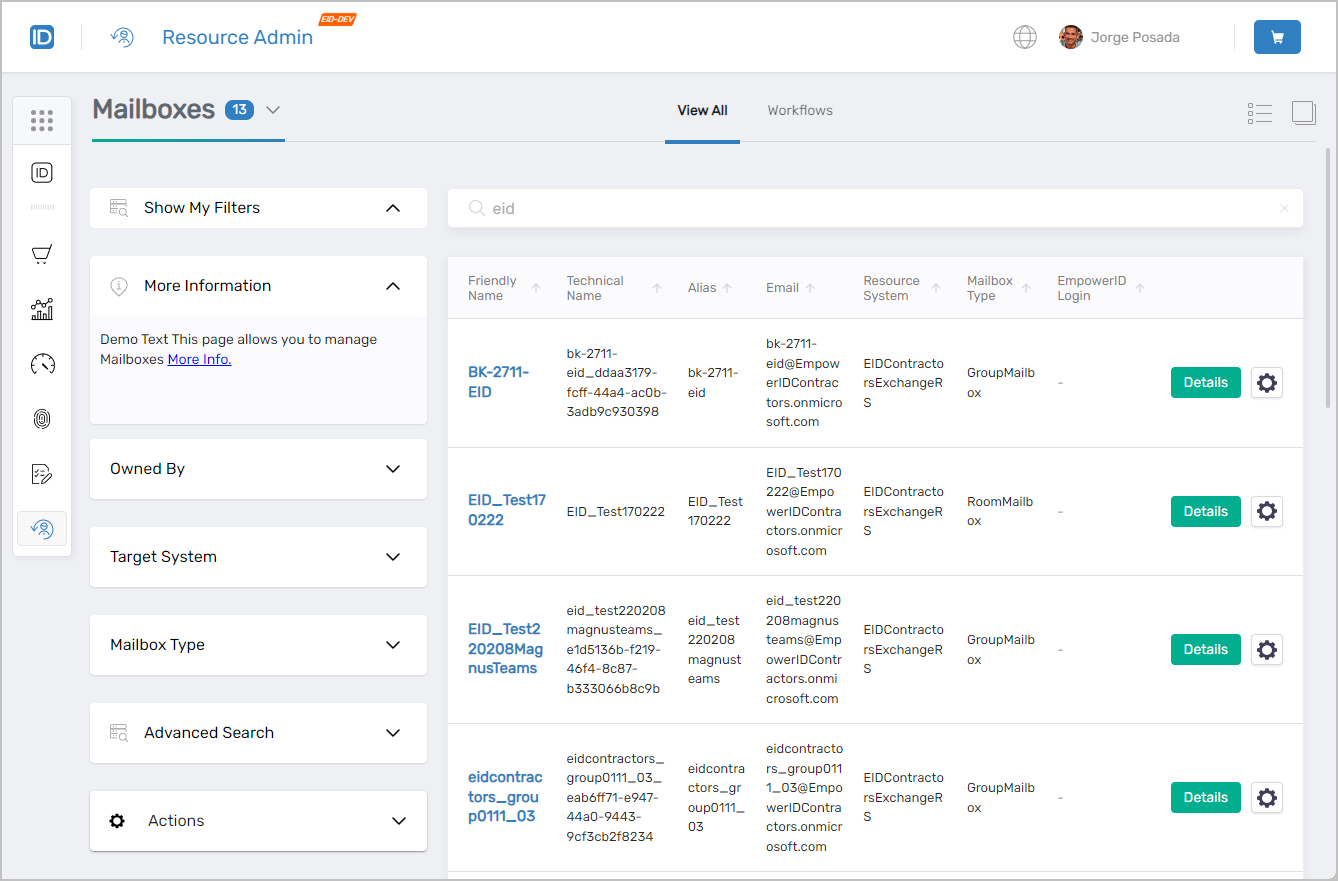Open the dashboard speedometer sidebar icon
The width and height of the screenshot is (1338, 881).
42,364
